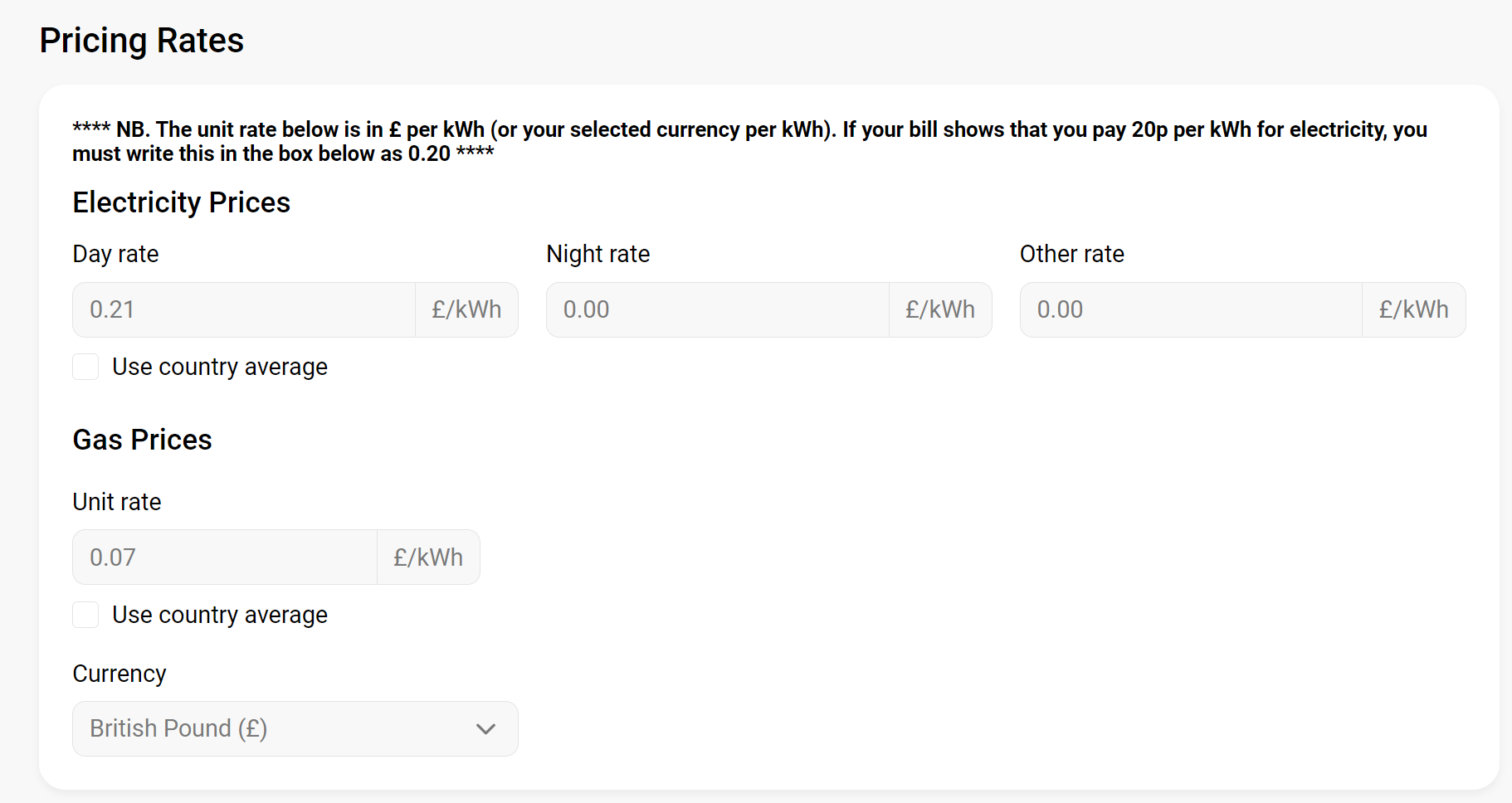
Task: Tick gas Use country average checkbox
Action: coord(85,615)
